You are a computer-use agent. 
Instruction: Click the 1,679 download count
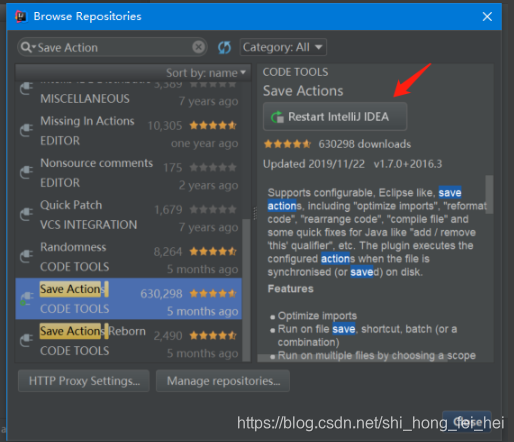pos(168,210)
